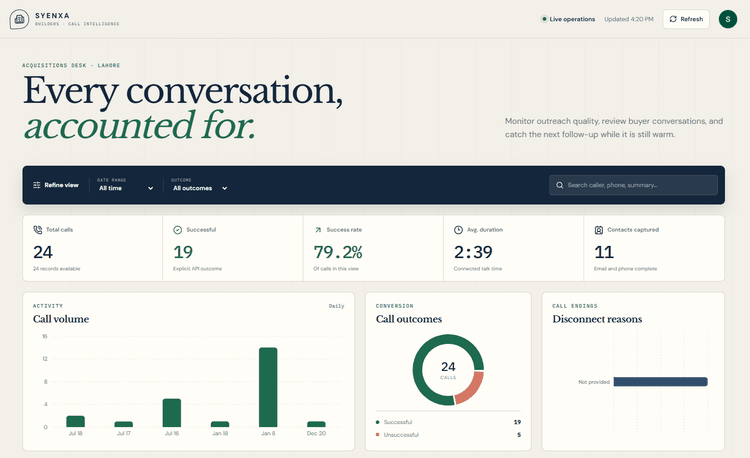
Task: Click the search magnifier icon
Action: 559,185
